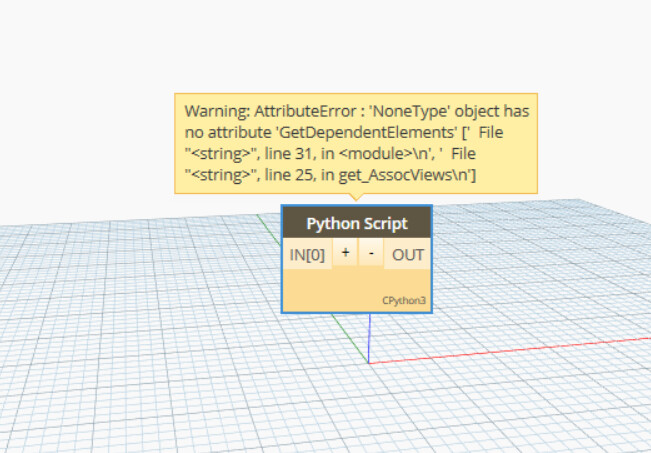Select the IN[0] input port
The height and width of the screenshot is (453, 651).
(307, 254)
